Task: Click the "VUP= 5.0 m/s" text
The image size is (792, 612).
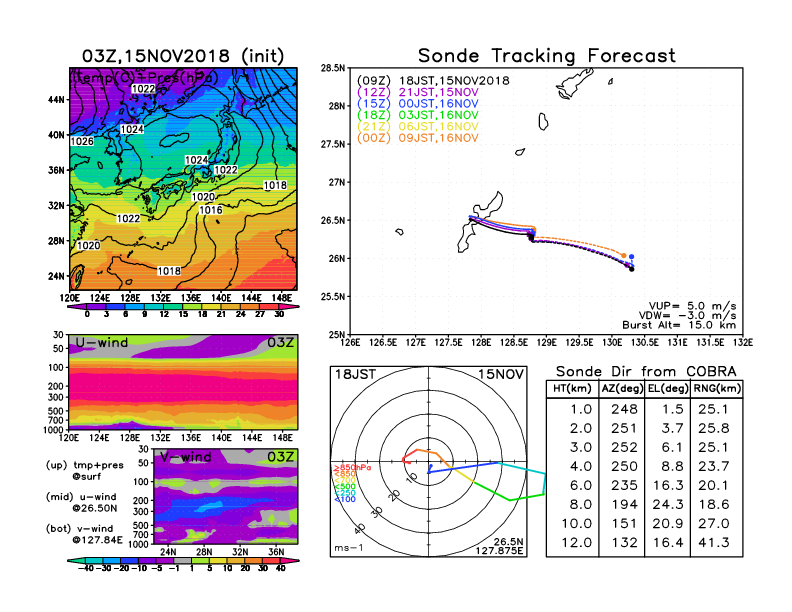Action: (x=692, y=306)
